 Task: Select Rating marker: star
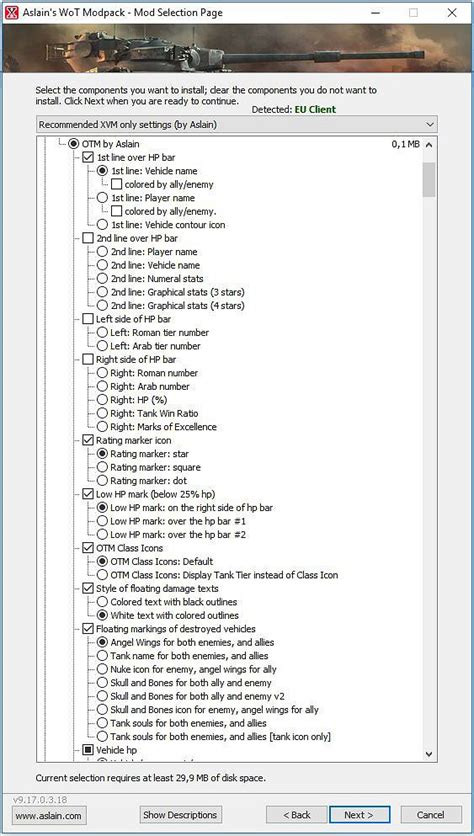(x=102, y=454)
